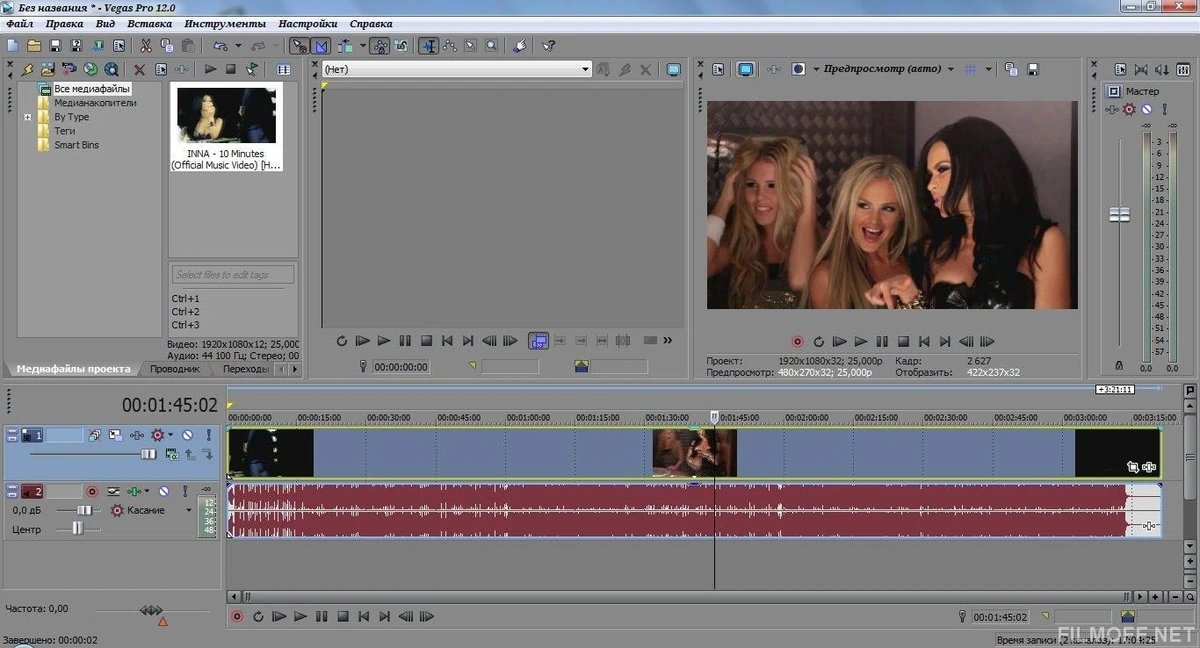Remove selected media with X icon
1200x648 pixels.
point(139,69)
